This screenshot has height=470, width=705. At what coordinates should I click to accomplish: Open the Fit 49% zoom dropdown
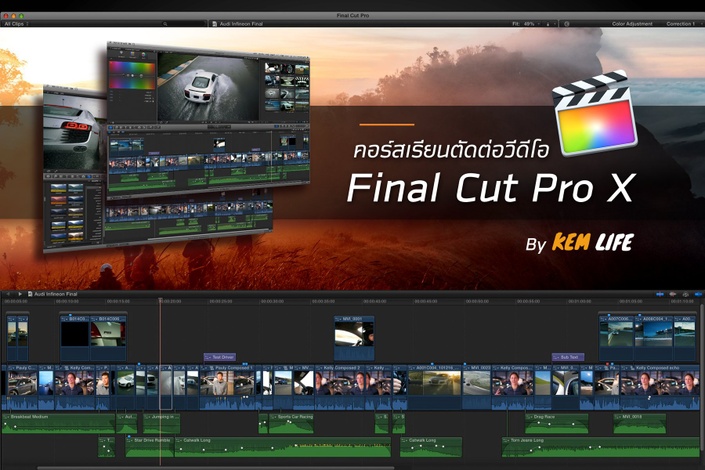point(527,23)
